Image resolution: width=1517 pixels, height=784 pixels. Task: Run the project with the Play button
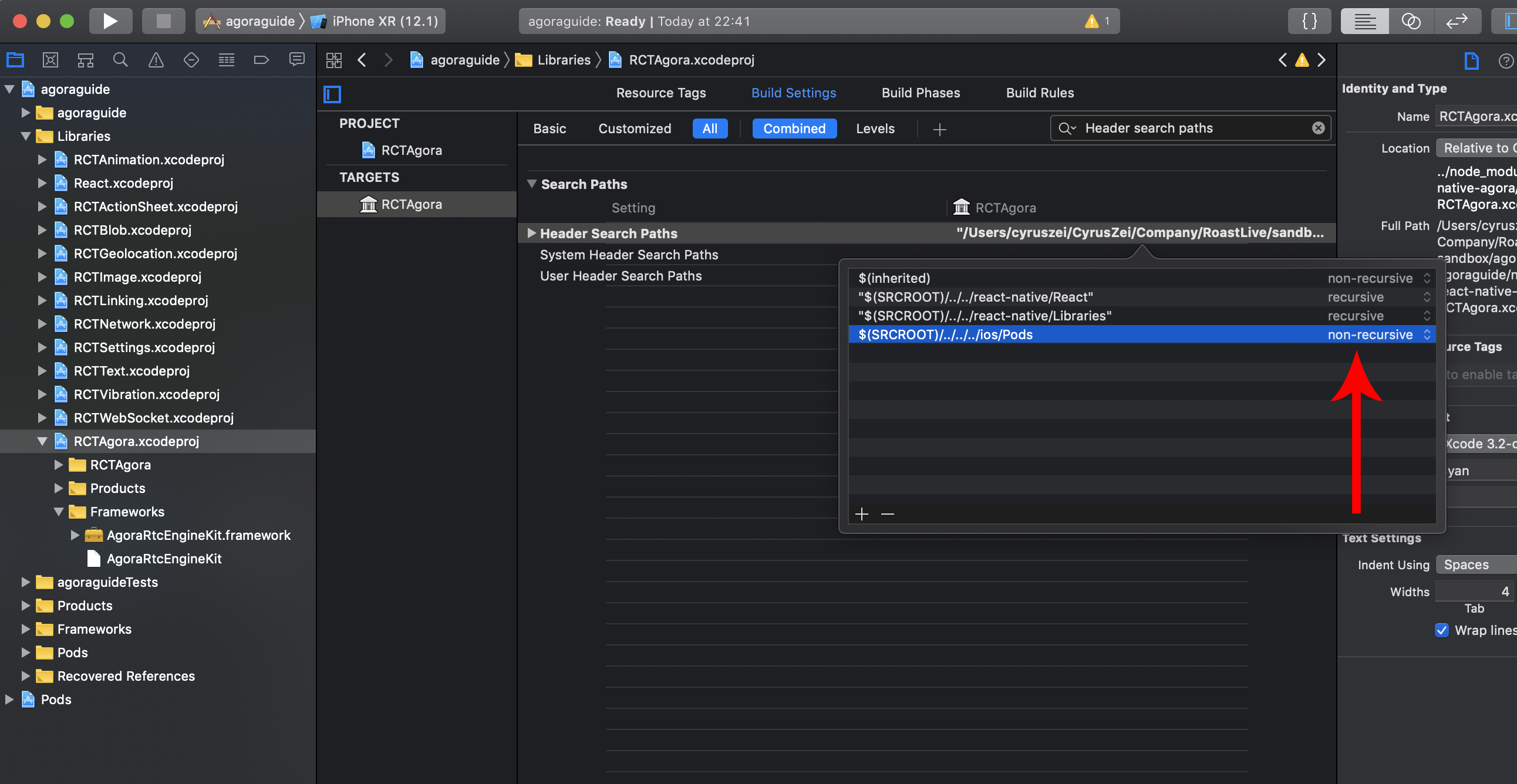pyautogui.click(x=110, y=21)
